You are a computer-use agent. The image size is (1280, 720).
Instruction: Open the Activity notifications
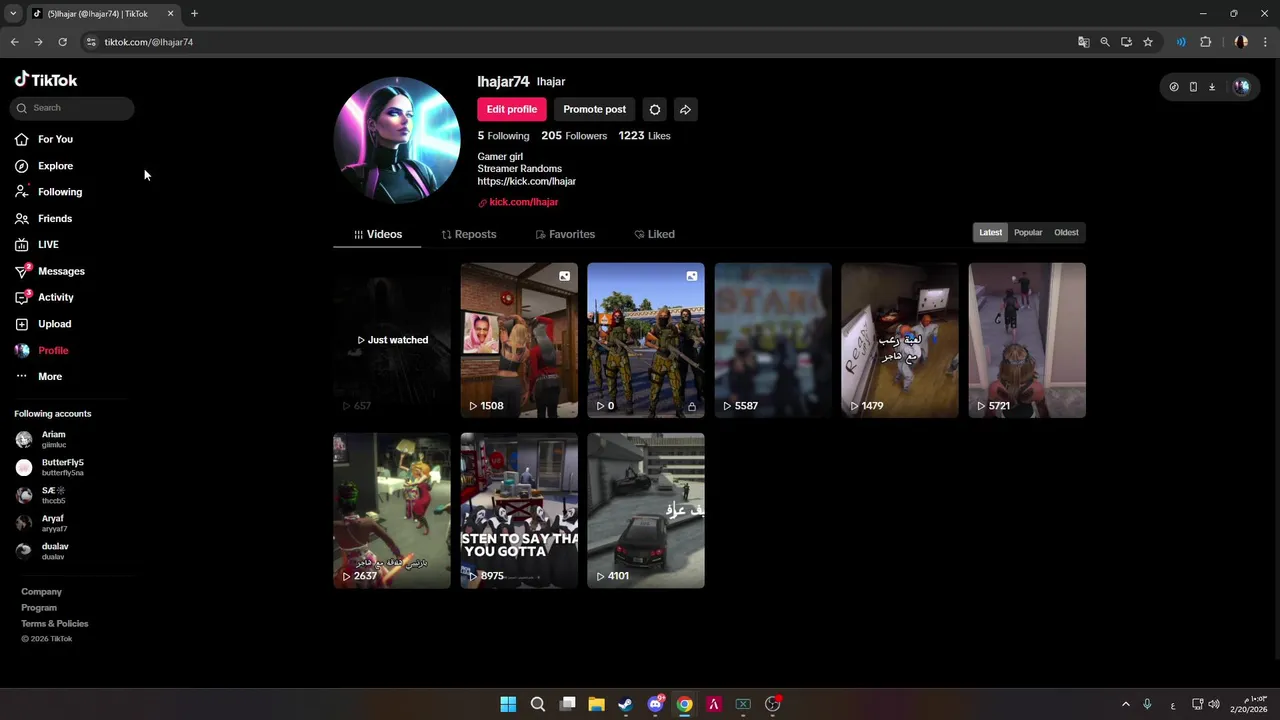point(56,297)
